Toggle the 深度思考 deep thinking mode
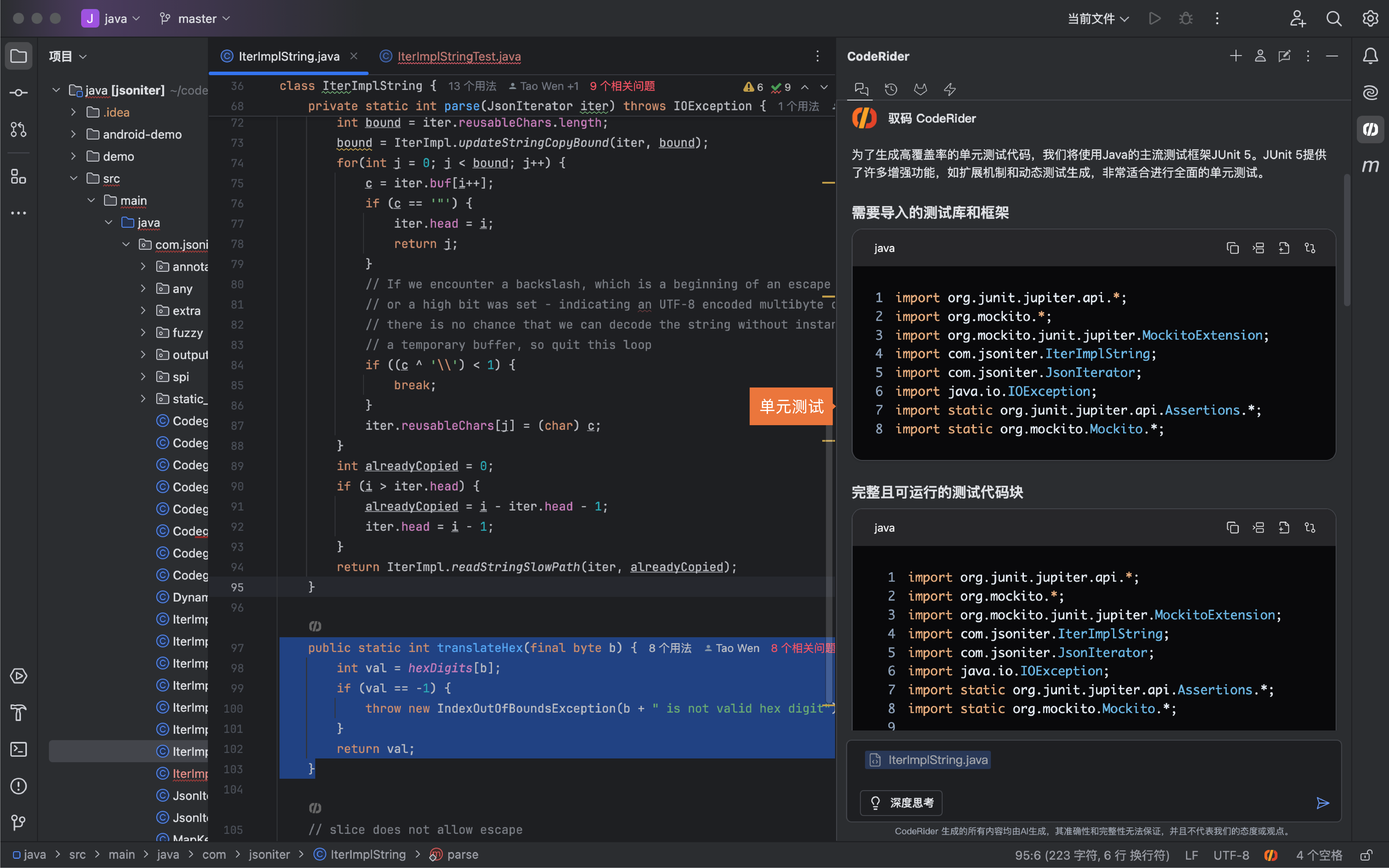The width and height of the screenshot is (1389, 868). click(x=901, y=803)
